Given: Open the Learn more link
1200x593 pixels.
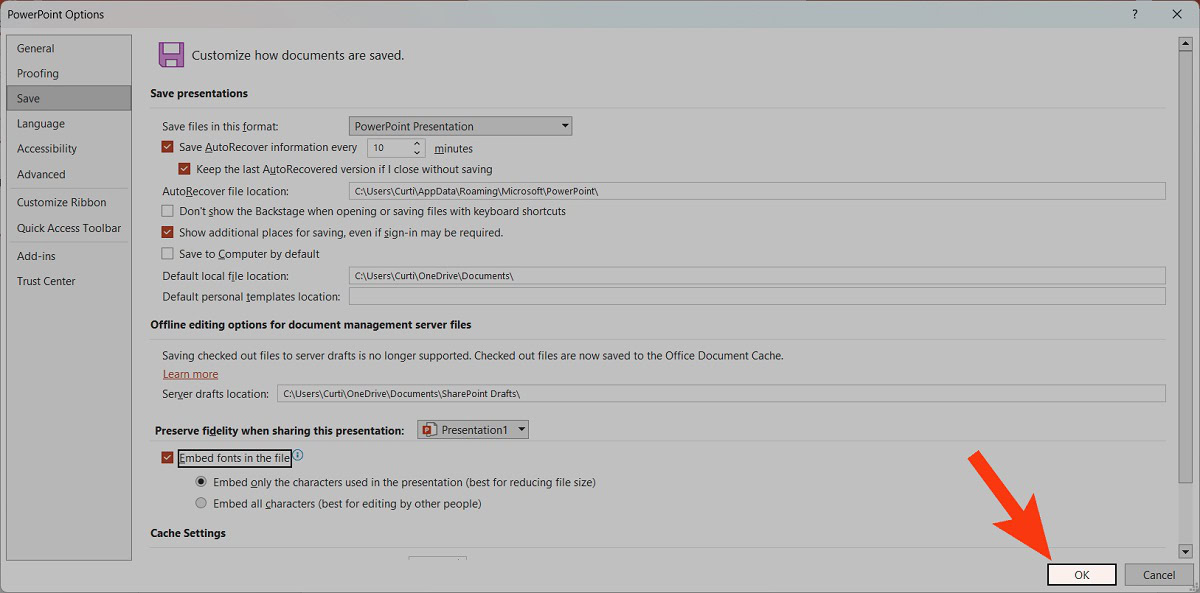Looking at the screenshot, I should point(190,374).
